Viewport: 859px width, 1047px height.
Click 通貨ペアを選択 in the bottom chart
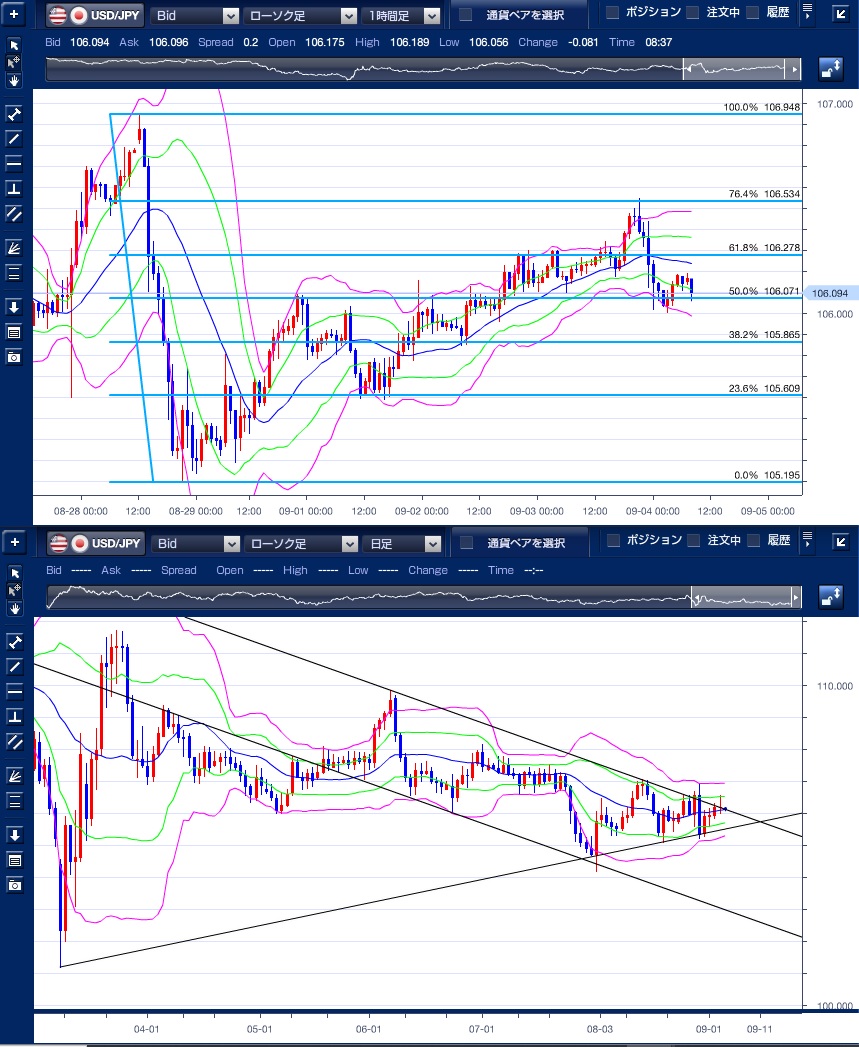click(x=513, y=543)
